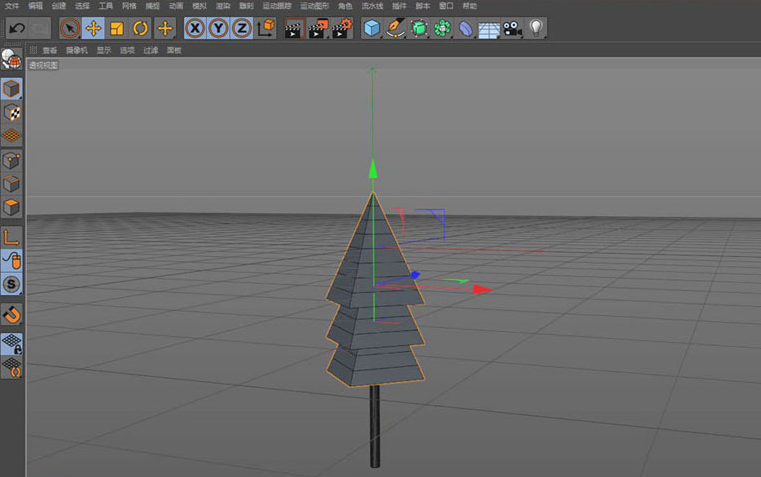Open the 模拟 (Simulate) menu
The image size is (761, 477).
[199, 6]
